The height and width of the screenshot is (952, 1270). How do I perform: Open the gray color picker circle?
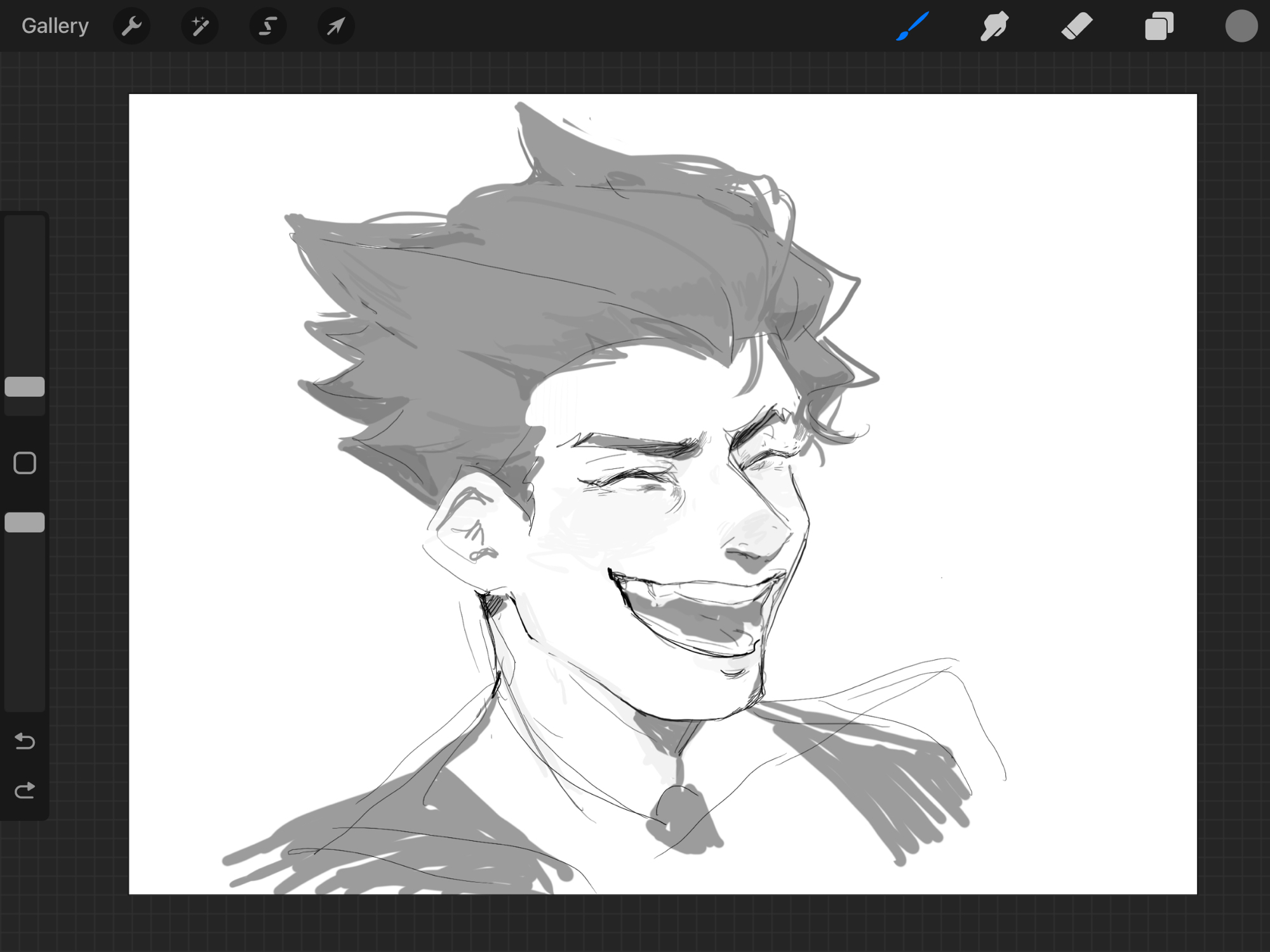tap(1241, 26)
